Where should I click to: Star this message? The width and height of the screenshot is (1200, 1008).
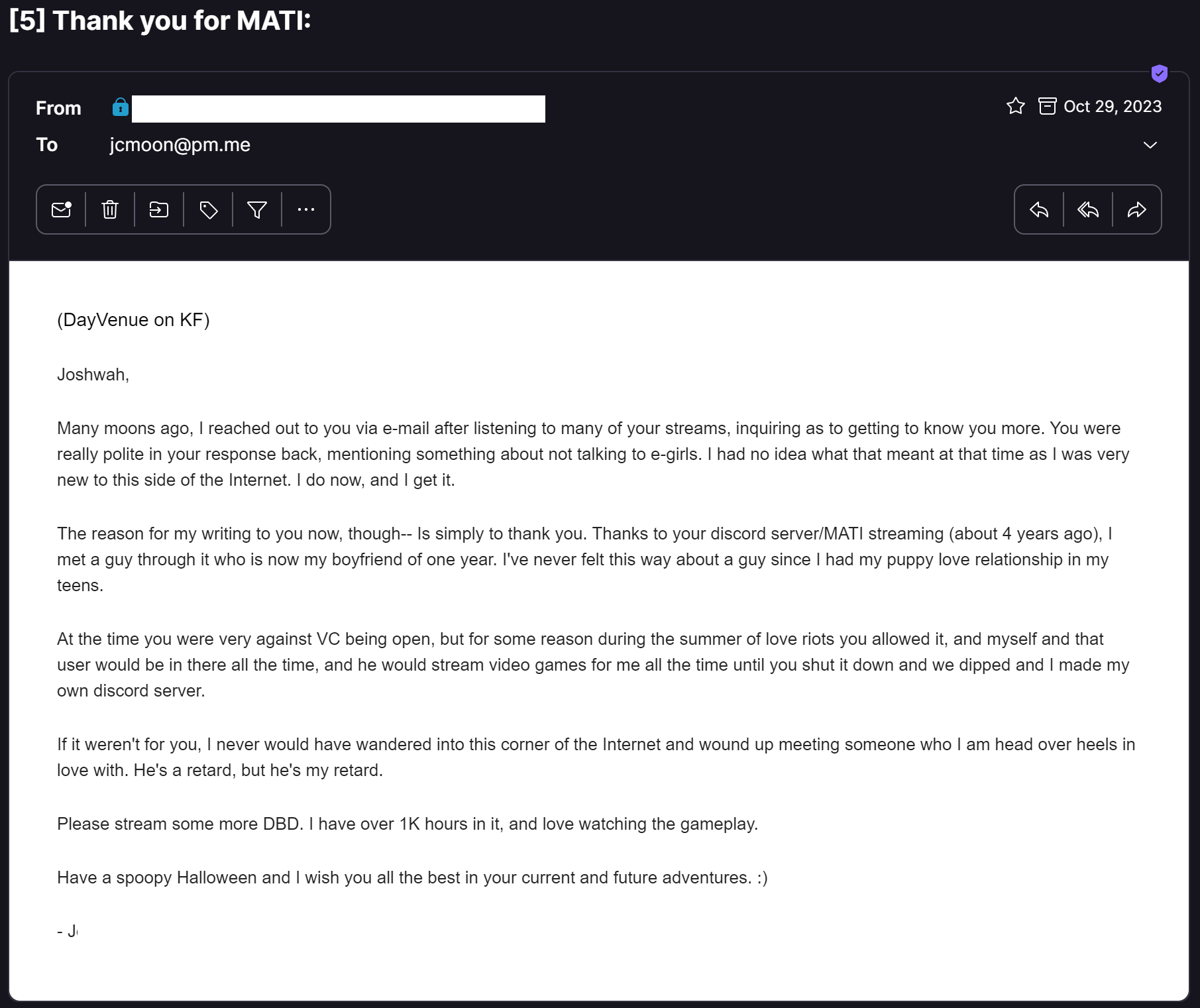tap(1016, 106)
